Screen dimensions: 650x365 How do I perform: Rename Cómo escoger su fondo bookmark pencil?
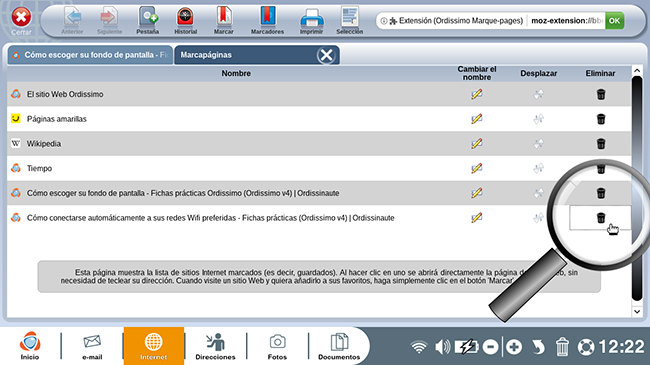click(x=477, y=193)
